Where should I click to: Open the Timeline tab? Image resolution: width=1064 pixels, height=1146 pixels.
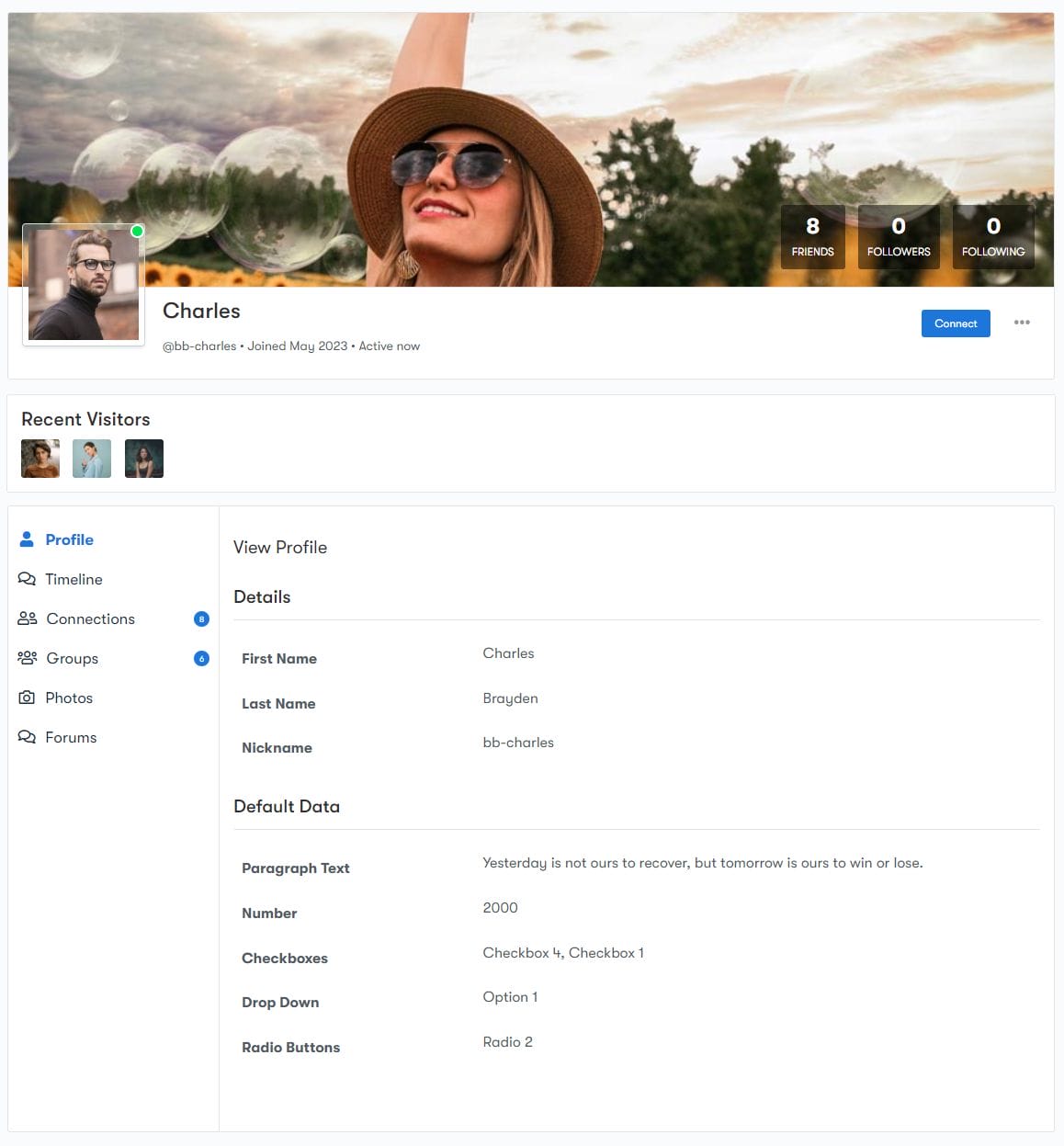click(74, 579)
